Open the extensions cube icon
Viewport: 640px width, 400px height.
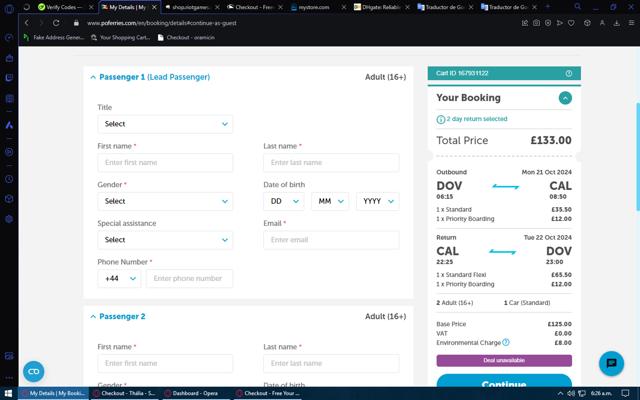click(587, 23)
